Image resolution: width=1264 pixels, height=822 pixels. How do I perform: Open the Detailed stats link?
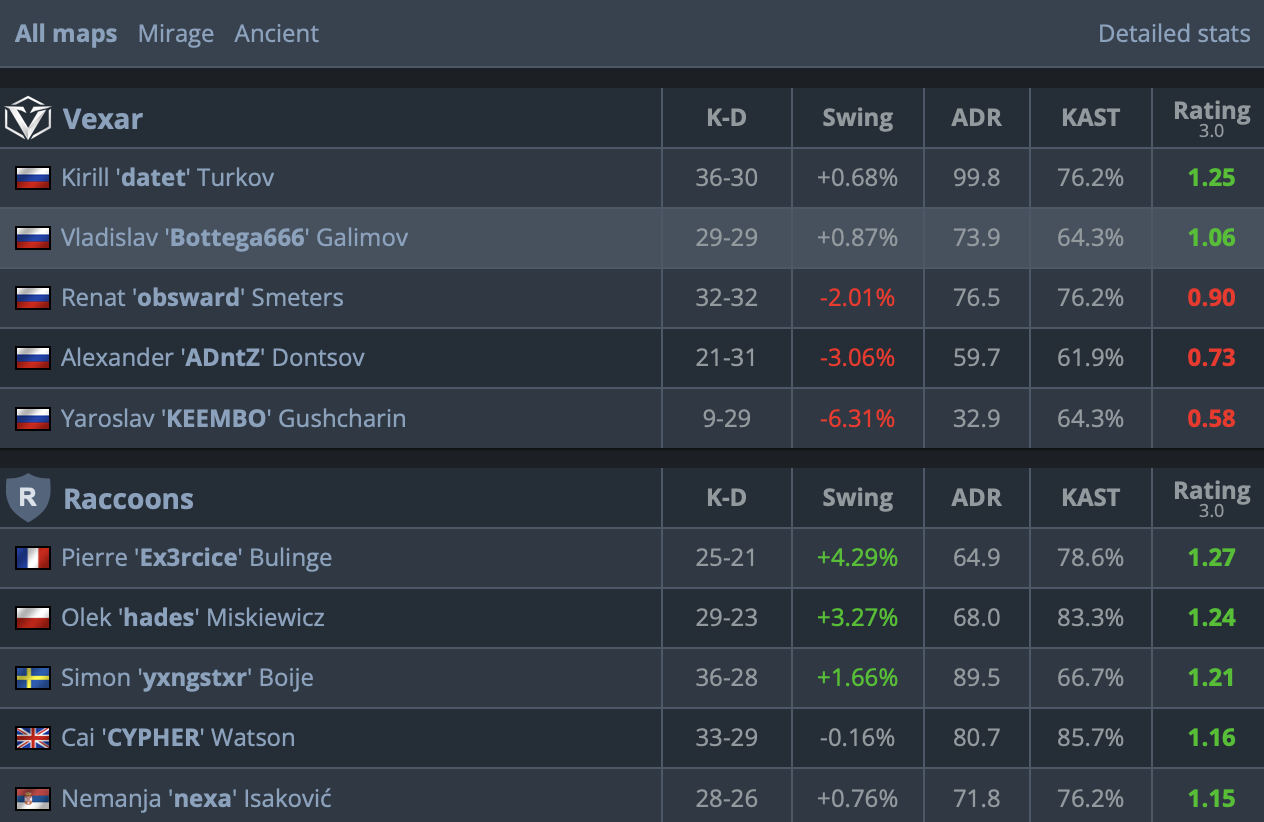[x=1174, y=33]
